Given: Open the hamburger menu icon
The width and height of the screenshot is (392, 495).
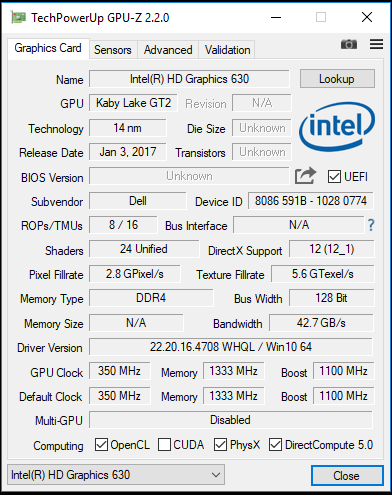Looking at the screenshot, I should (x=376, y=44).
